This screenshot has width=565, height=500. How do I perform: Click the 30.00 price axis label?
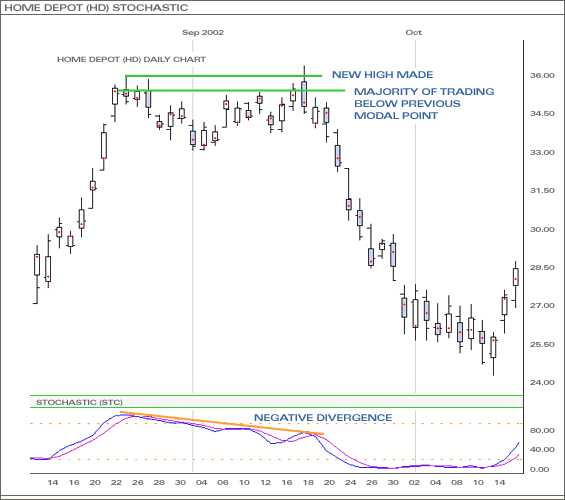(x=542, y=229)
